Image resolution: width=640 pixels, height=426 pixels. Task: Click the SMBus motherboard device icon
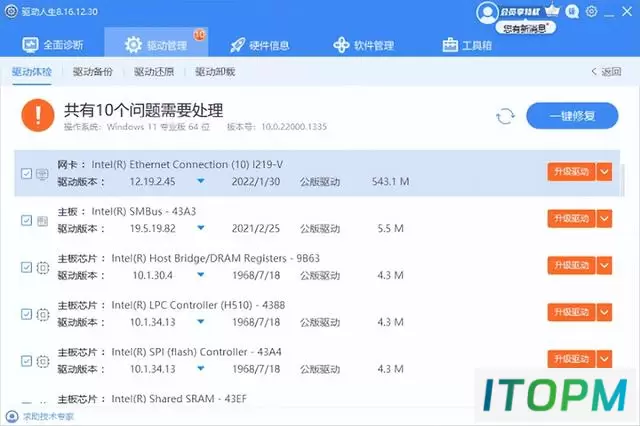click(x=42, y=221)
